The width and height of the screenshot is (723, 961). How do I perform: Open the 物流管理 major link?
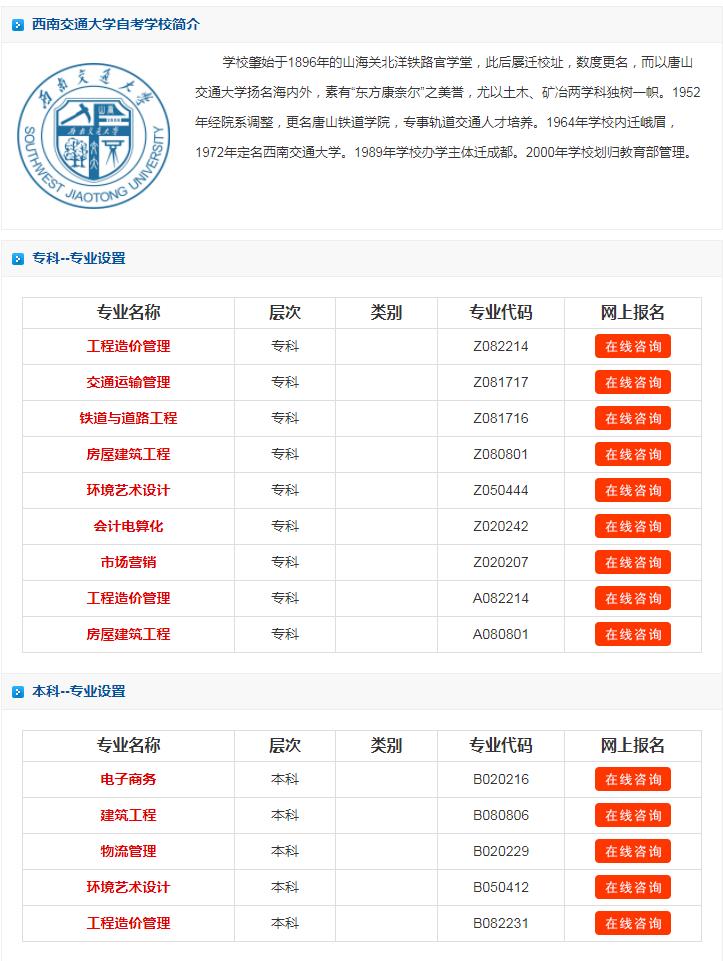click(128, 851)
